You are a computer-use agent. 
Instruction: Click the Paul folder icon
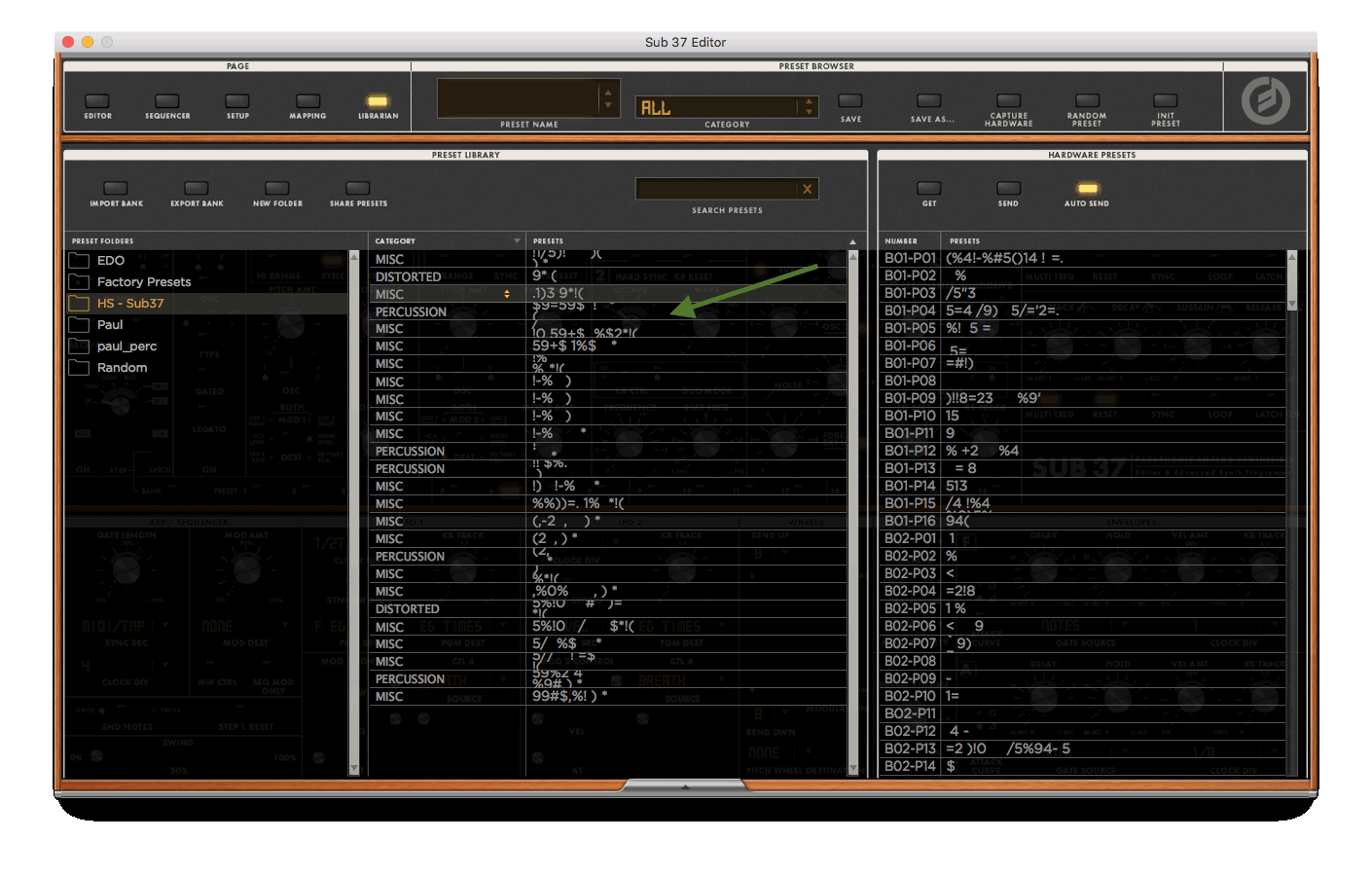coord(79,325)
